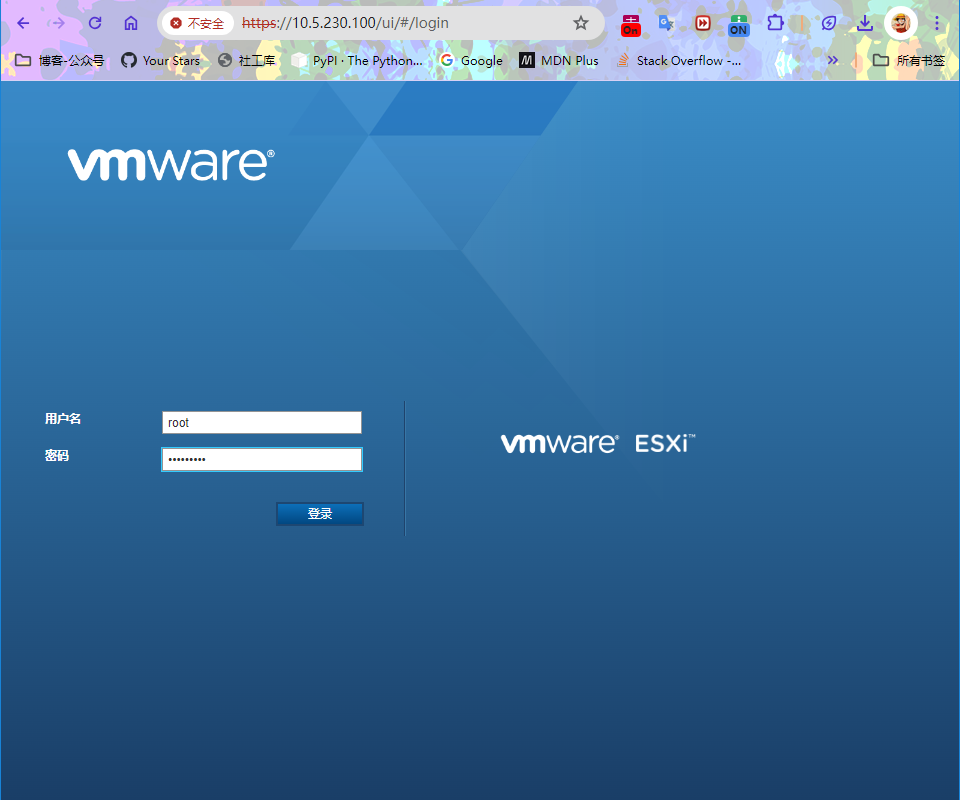Viewport: 960px width, 800px height.
Task: Open the Extensions puzzle-piece menu
Action: point(775,23)
